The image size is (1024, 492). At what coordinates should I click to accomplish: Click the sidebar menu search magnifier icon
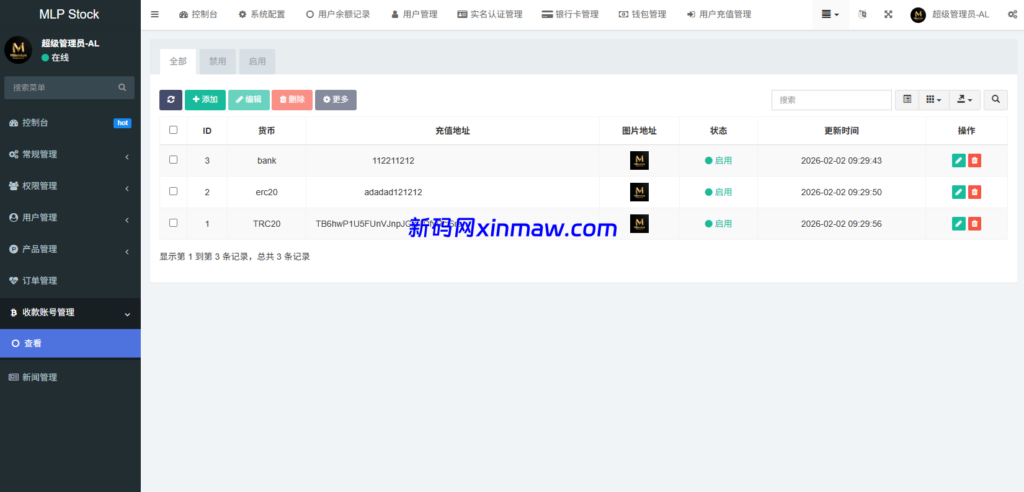point(122,88)
